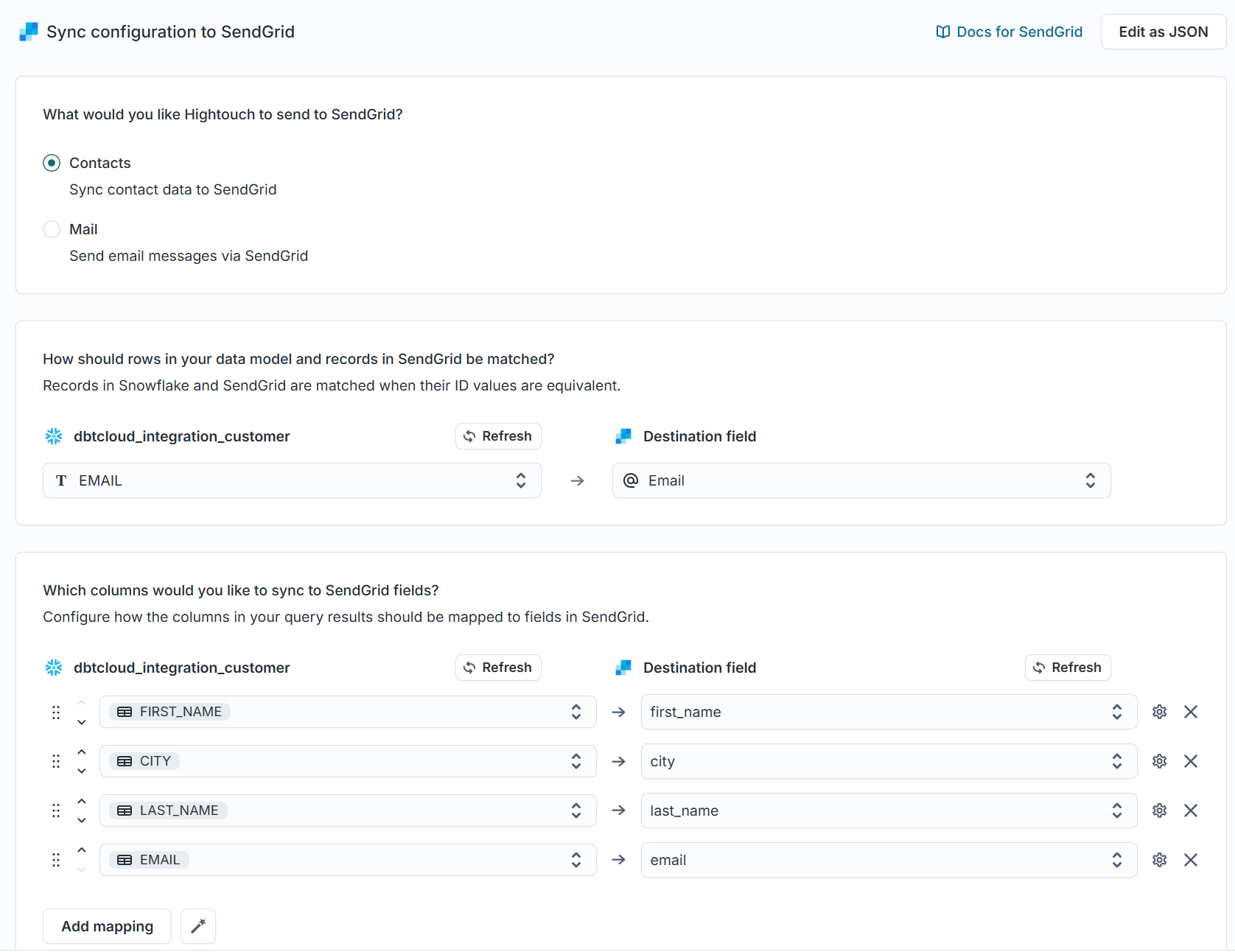The height and width of the screenshot is (952, 1235).
Task: Open the LAST_NAME source column dropdown
Action: pyautogui.click(x=348, y=811)
